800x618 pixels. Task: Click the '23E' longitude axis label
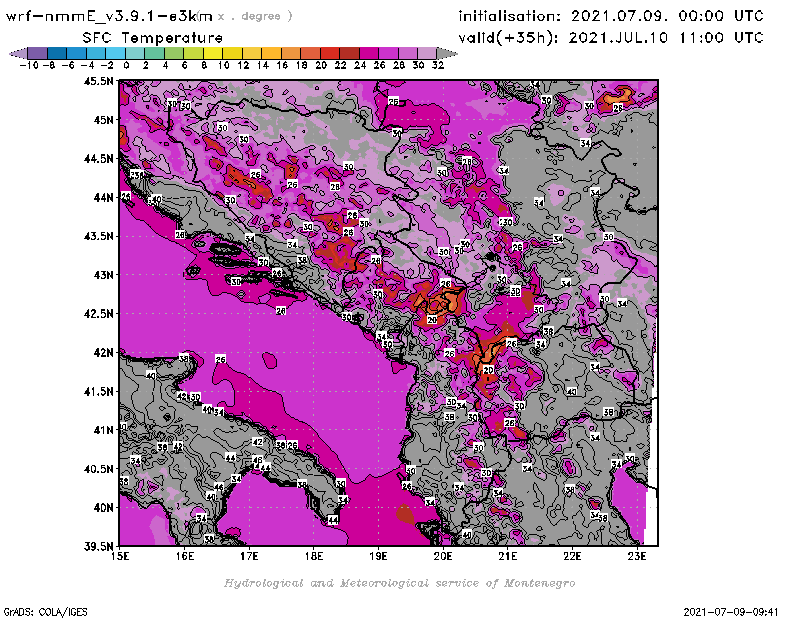click(x=637, y=556)
